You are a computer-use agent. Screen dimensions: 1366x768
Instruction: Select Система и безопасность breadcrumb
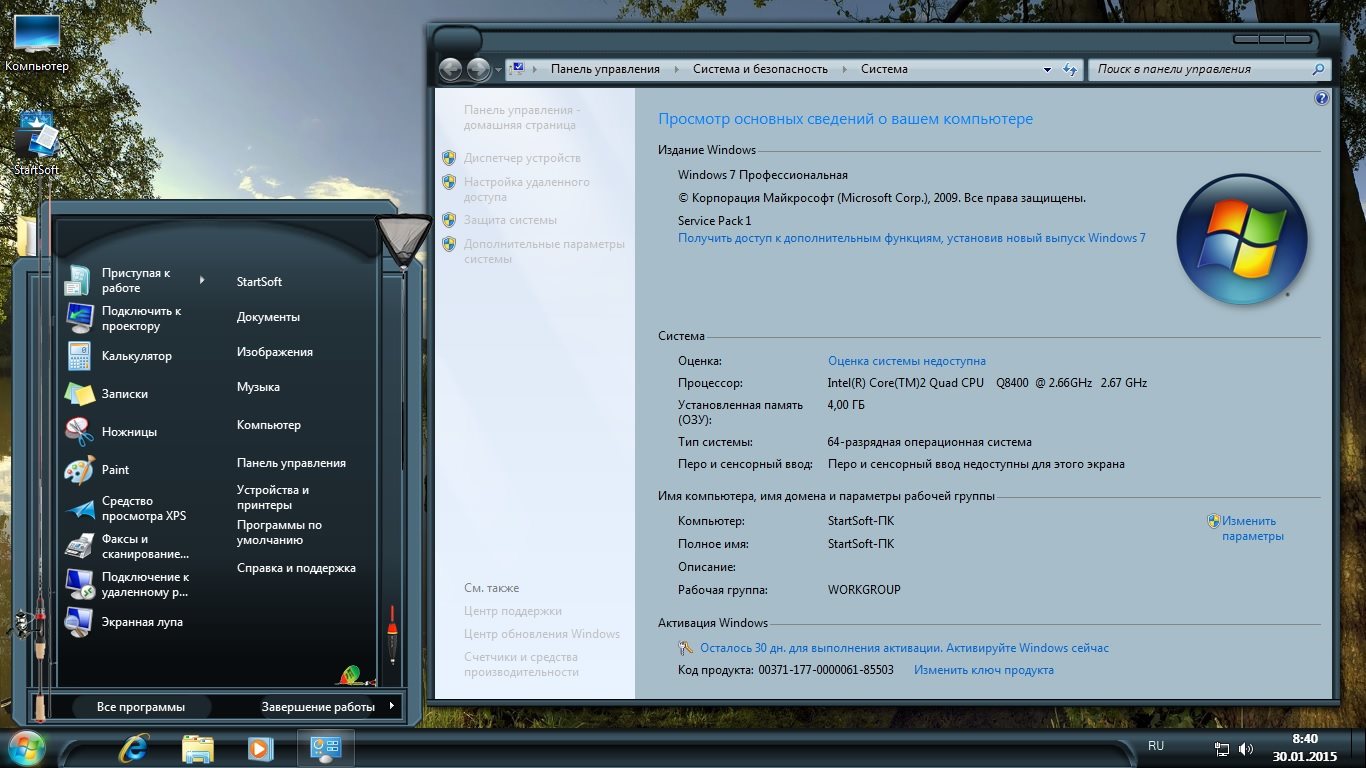point(760,69)
